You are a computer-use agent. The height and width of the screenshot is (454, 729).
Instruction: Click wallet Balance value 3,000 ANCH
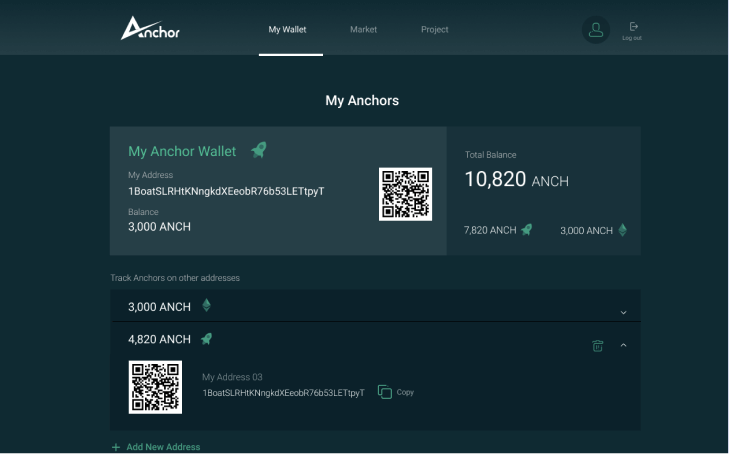159,227
